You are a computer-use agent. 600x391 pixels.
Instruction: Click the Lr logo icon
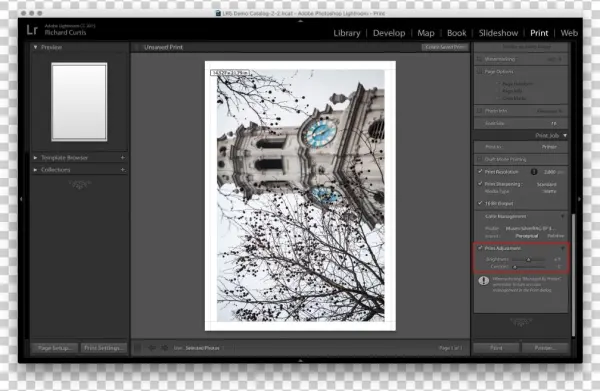32,29
